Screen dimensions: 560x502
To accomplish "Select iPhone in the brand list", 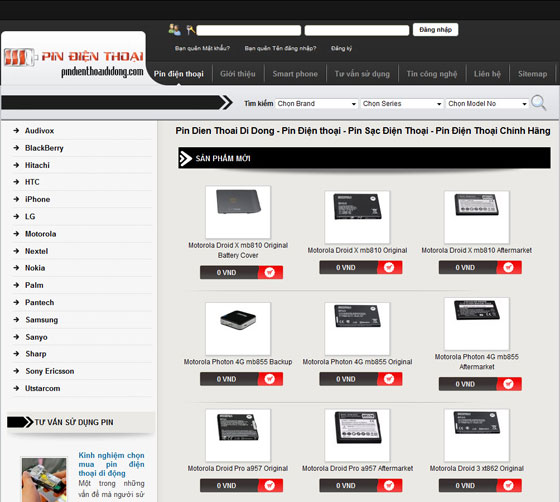I will pyautogui.click(x=37, y=199).
